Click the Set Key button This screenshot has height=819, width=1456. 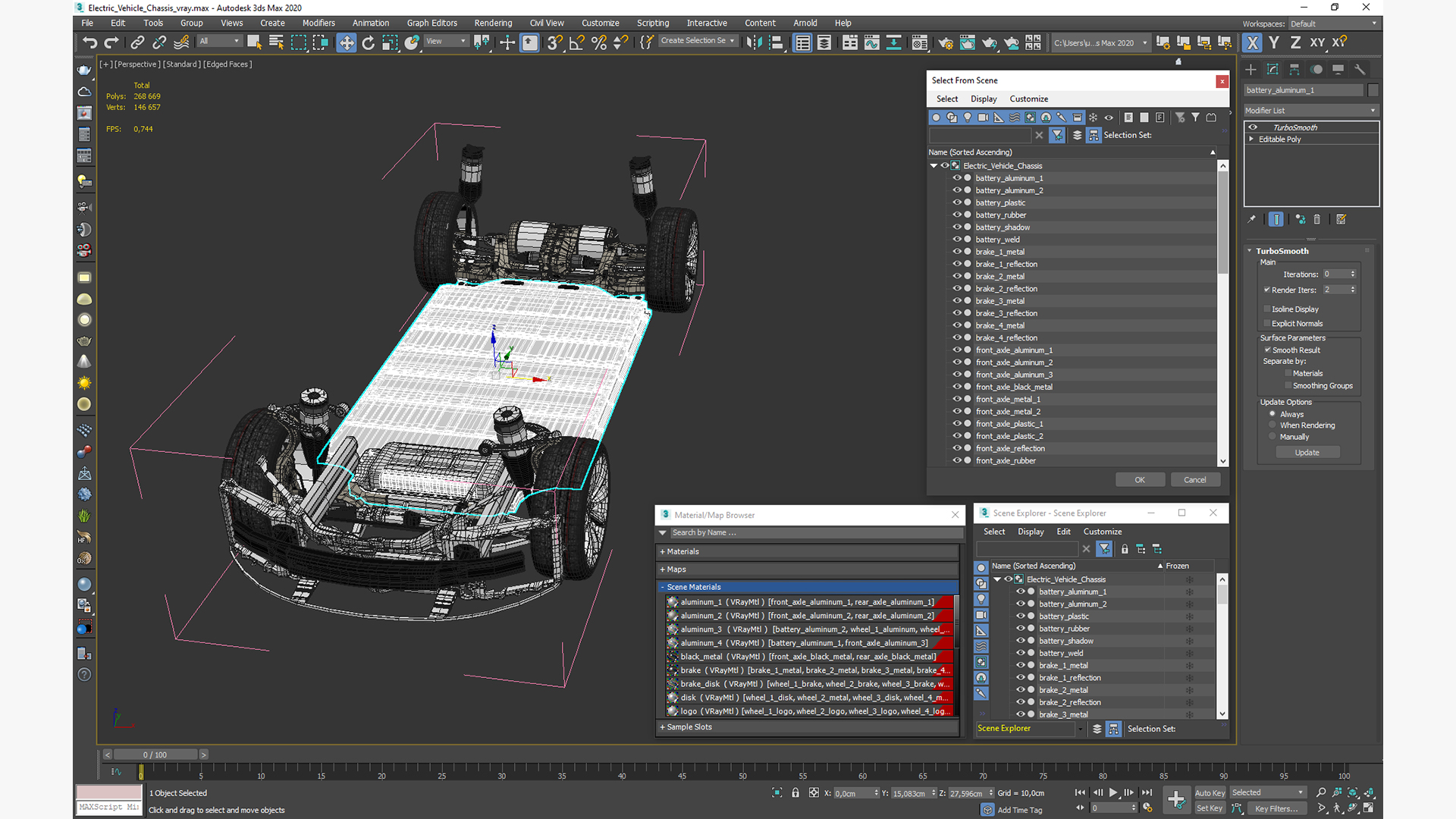click(1210, 808)
